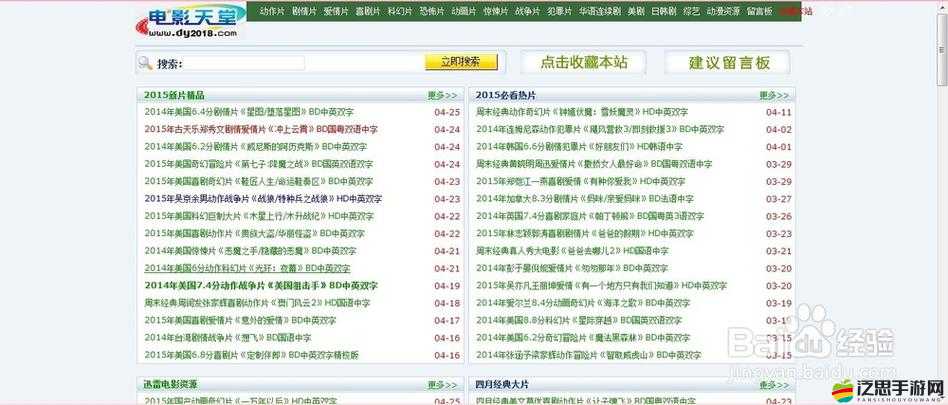Open the 《木星上行/木升战纪》 movie link
This screenshot has width=948, height=405.
[x=259, y=216]
